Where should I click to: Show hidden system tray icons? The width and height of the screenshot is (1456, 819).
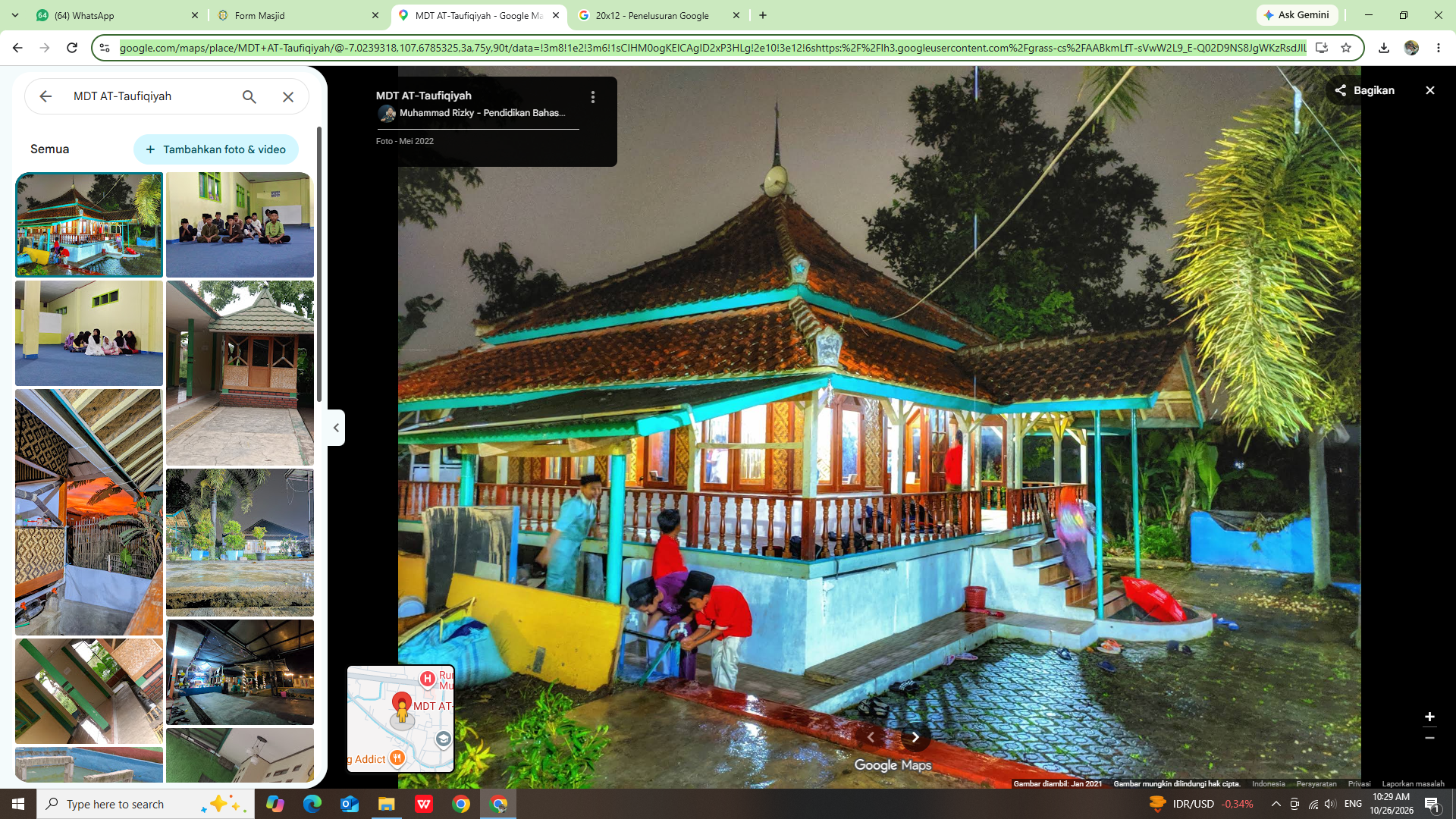pyautogui.click(x=1276, y=804)
